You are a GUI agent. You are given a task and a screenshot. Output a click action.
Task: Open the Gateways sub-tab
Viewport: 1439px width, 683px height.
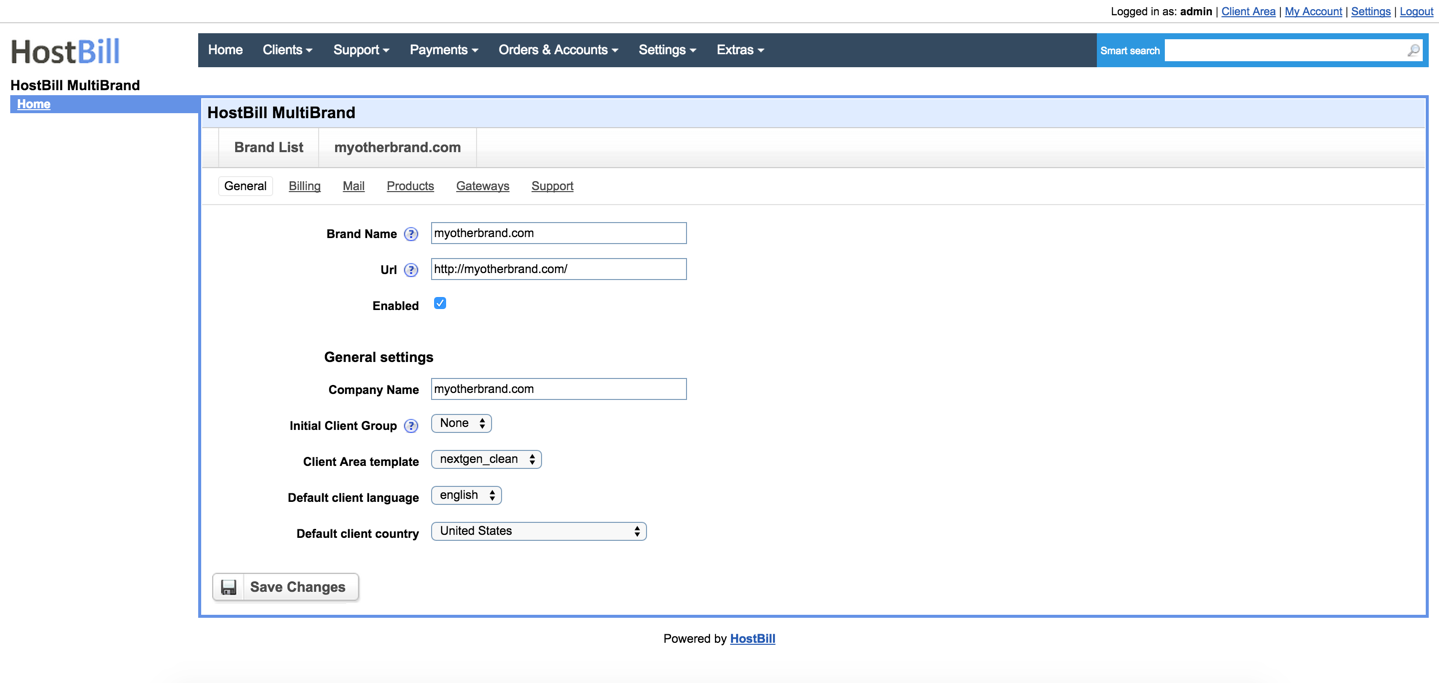(x=482, y=186)
